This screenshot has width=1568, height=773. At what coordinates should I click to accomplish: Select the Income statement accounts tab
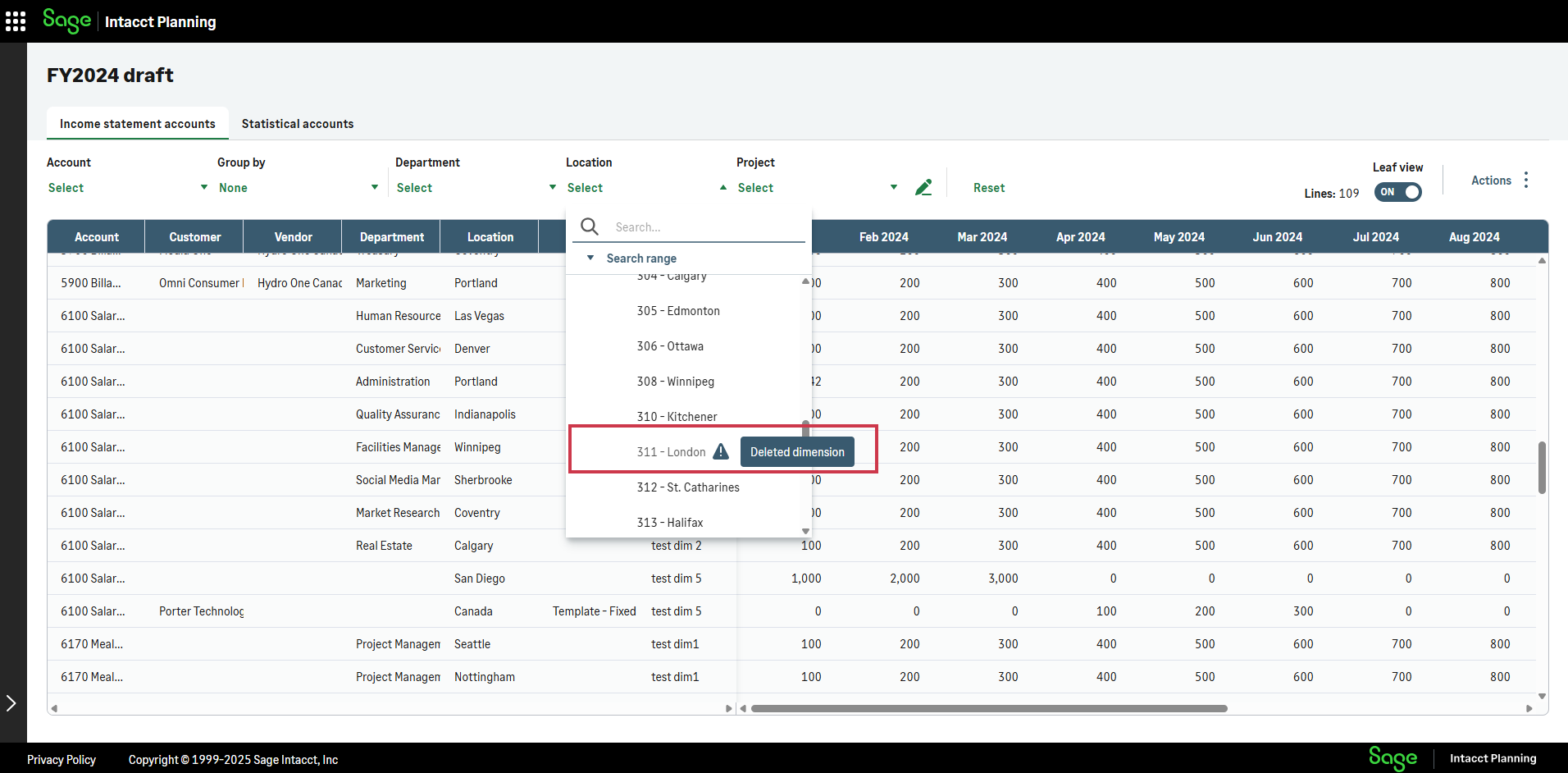coord(138,124)
